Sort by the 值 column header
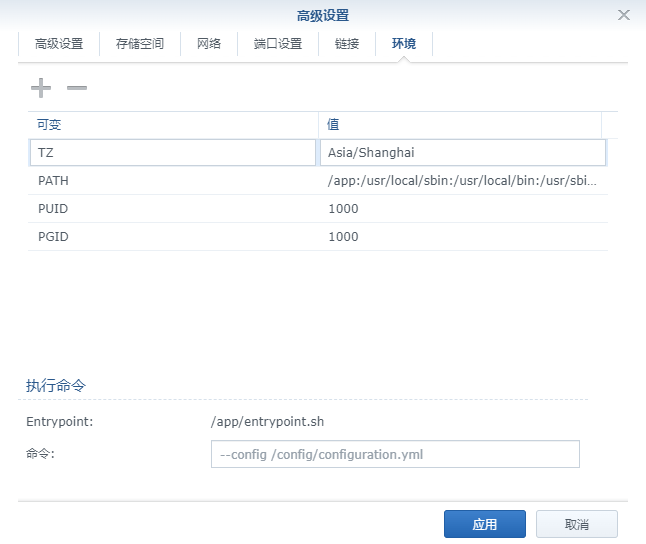The width and height of the screenshot is (646, 544). click(460, 124)
